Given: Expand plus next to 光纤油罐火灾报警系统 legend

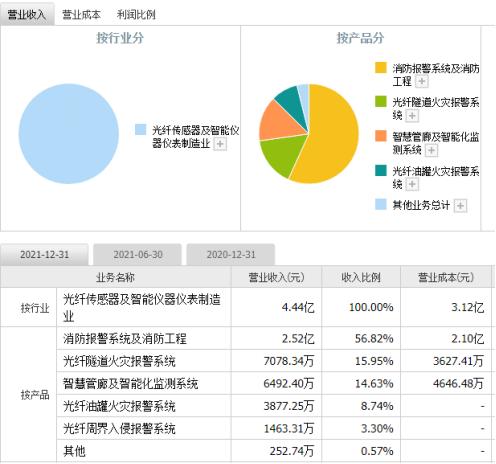Looking at the screenshot, I should pyautogui.click(x=412, y=184).
